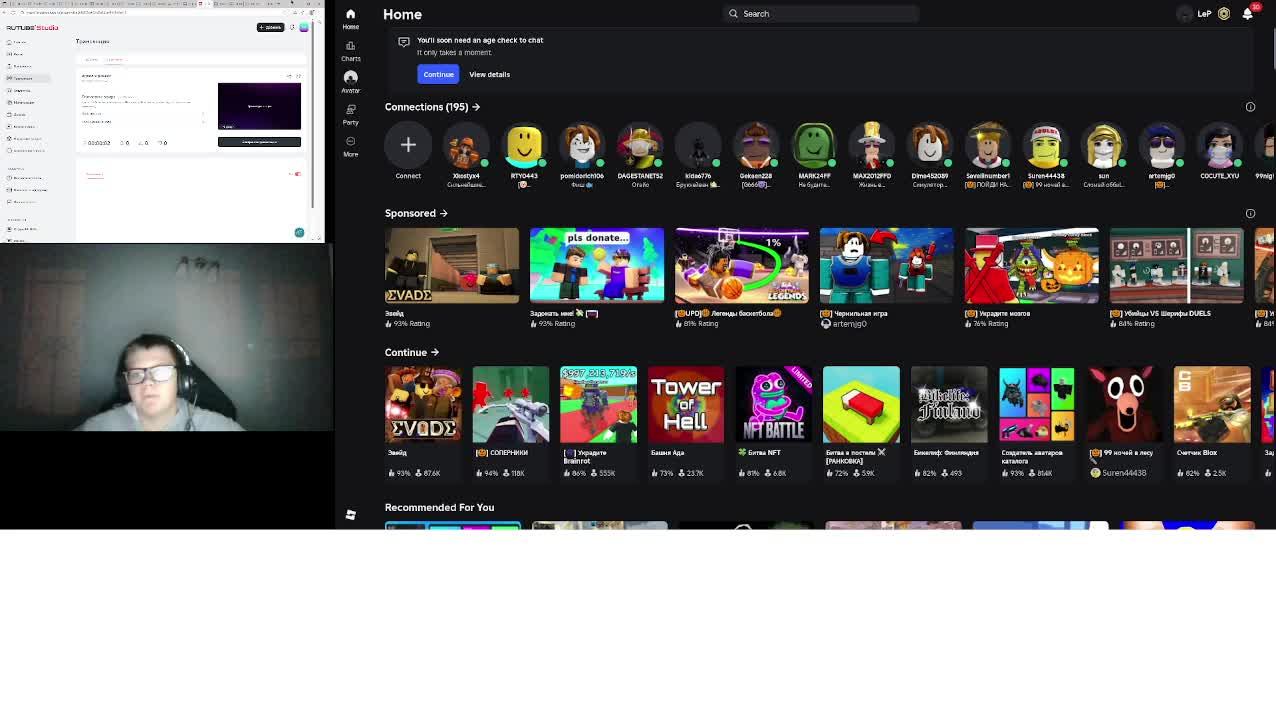Open the sponsored VS DUELS game thumbnail
This screenshot has width=1276, height=718.
click(x=1177, y=265)
